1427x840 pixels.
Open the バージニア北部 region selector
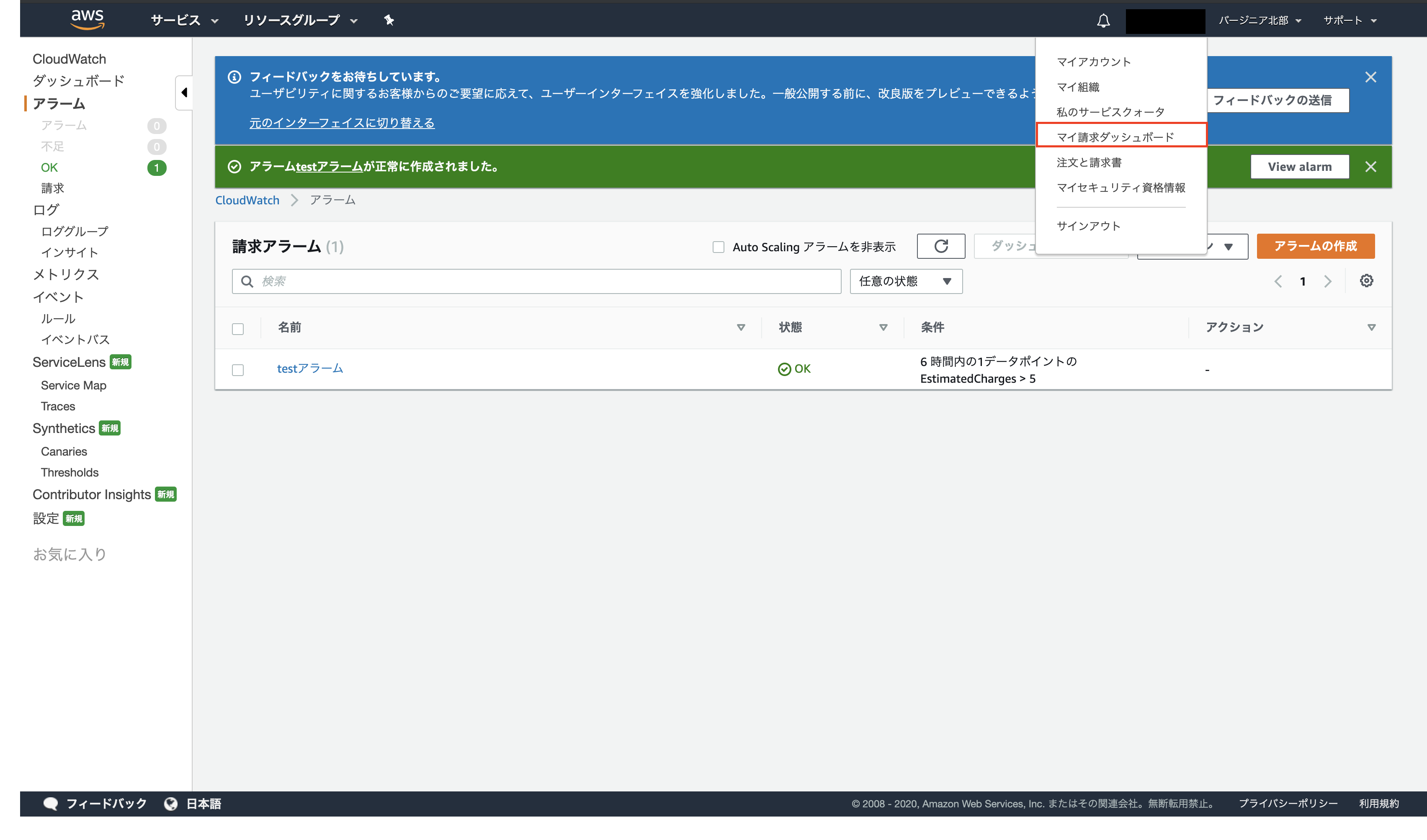point(1258,21)
